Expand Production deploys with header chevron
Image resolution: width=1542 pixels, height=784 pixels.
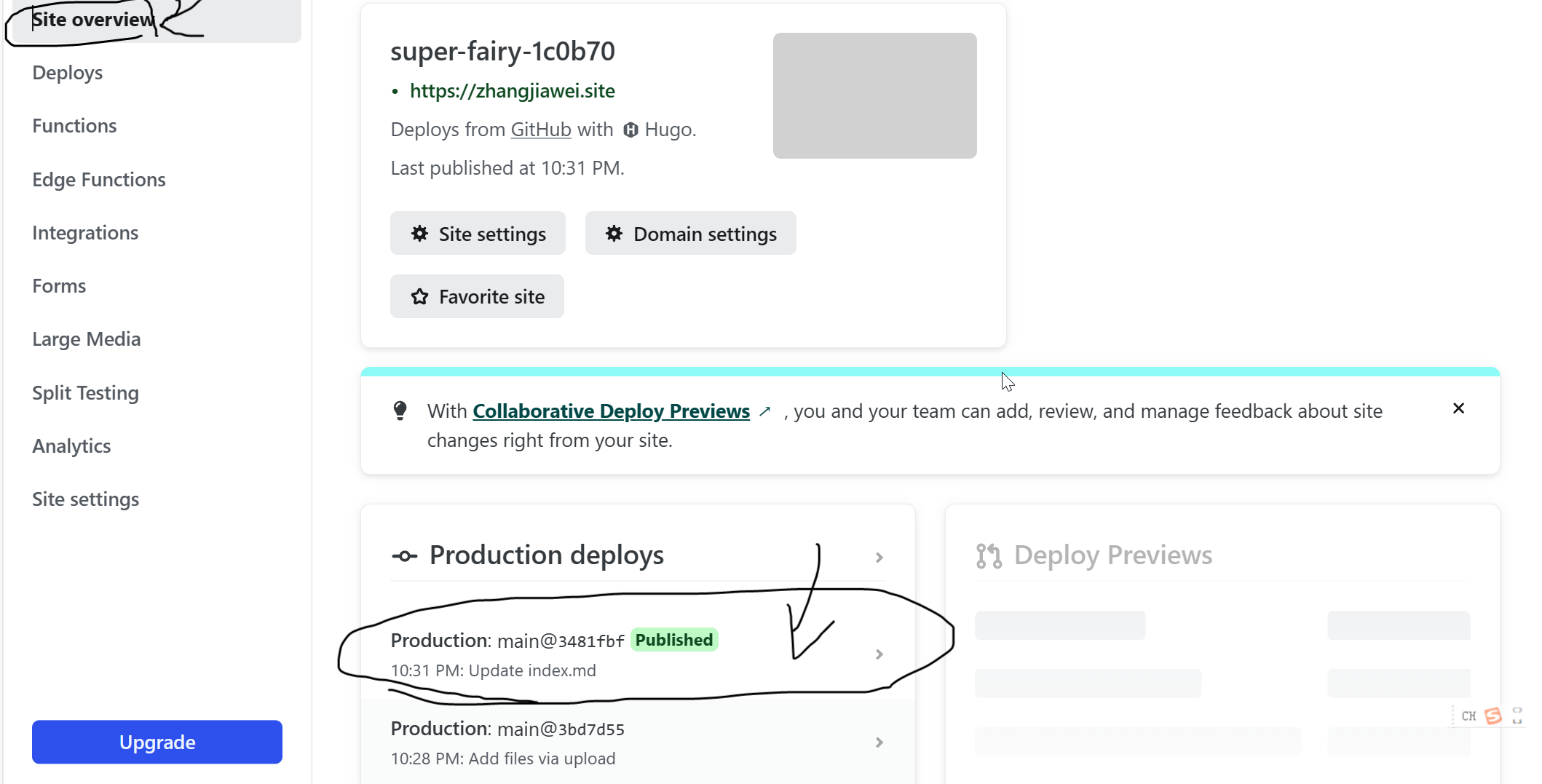[x=879, y=557]
